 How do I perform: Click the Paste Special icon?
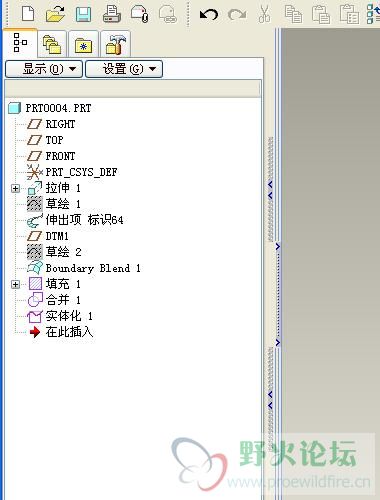(349, 14)
